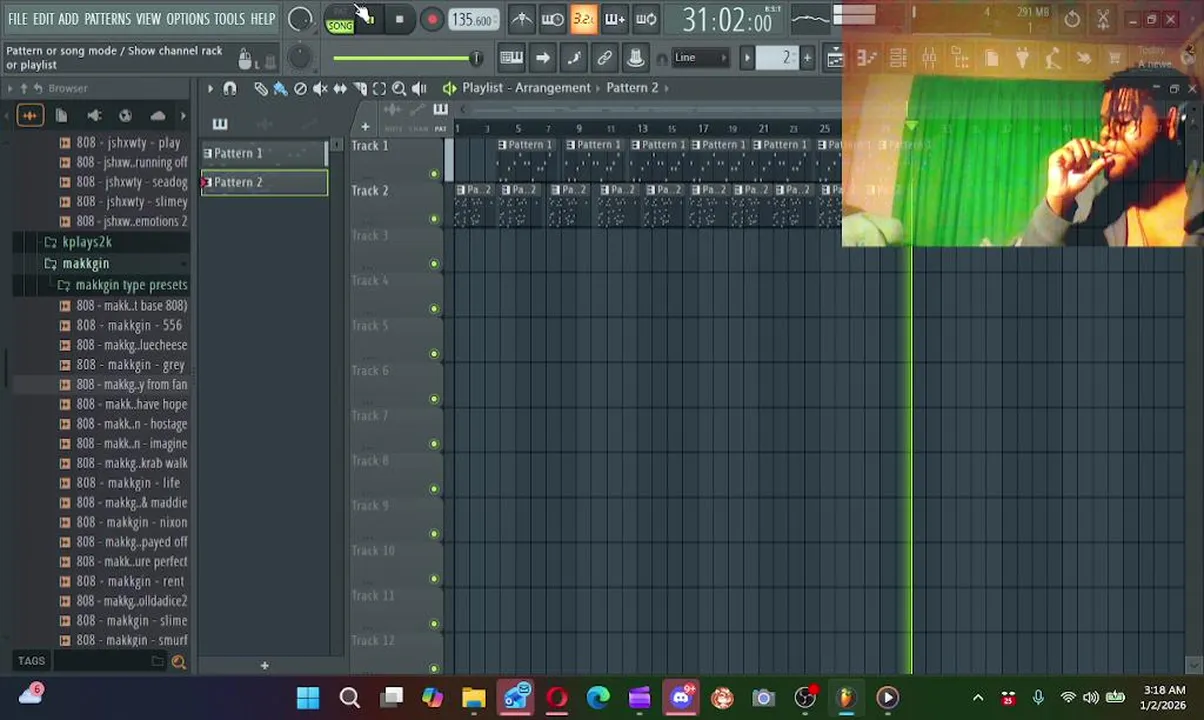Select the playlist Paint brush tool
The width and height of the screenshot is (1204, 720).
point(280,89)
